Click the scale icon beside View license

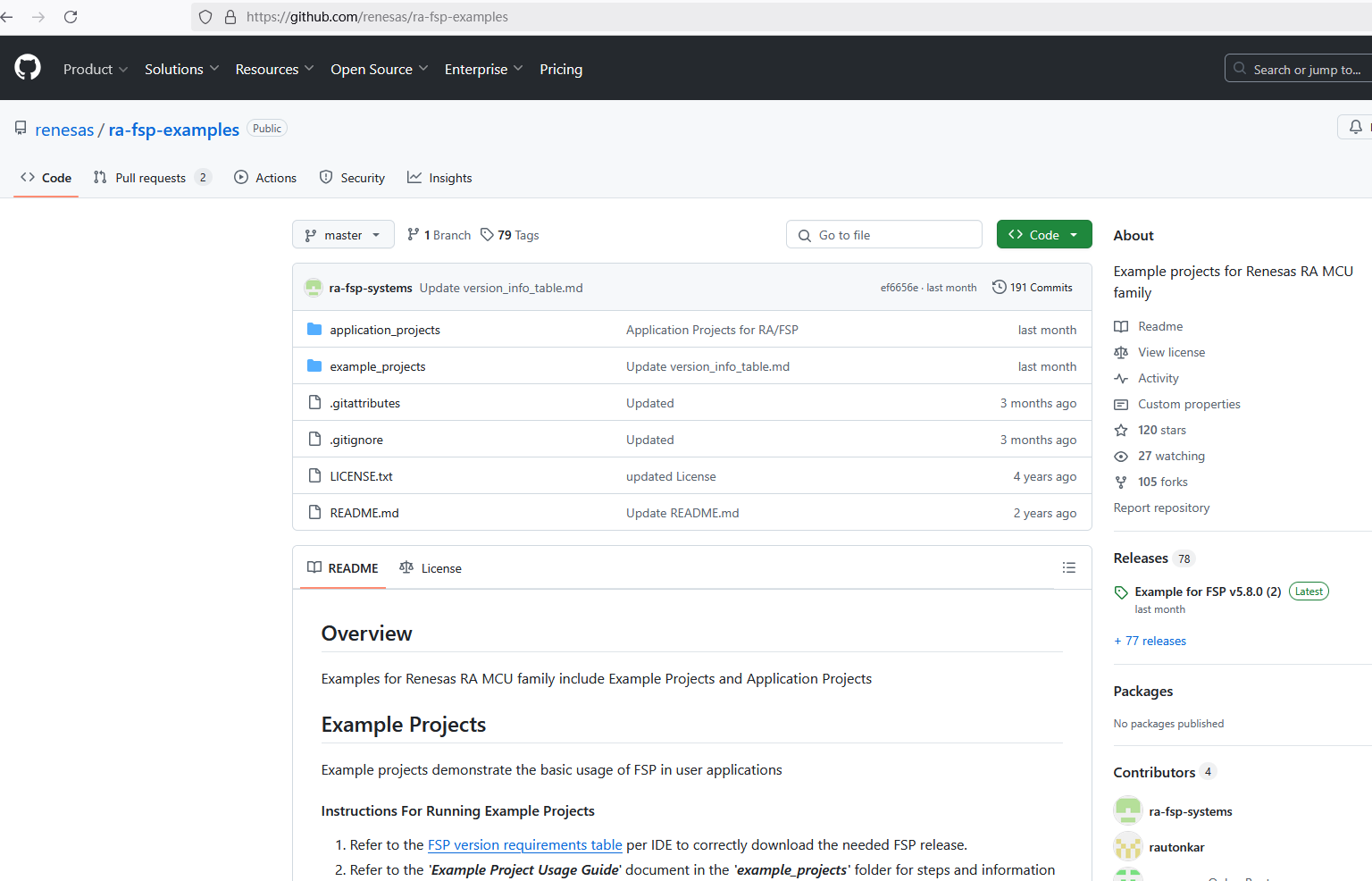tap(1121, 353)
